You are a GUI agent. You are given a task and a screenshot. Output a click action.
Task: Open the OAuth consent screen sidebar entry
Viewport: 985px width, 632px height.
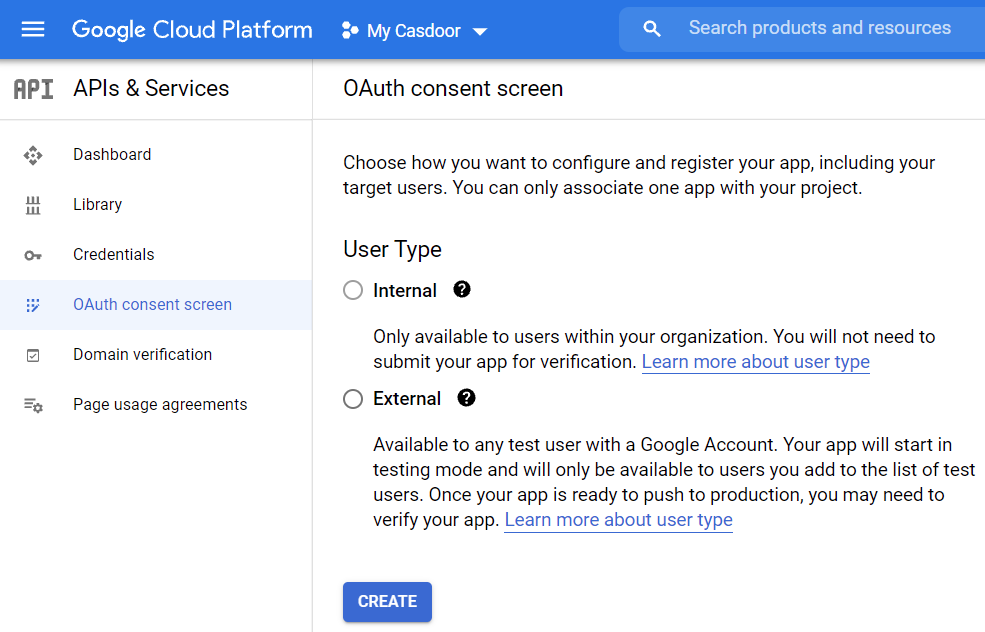pyautogui.click(x=152, y=304)
